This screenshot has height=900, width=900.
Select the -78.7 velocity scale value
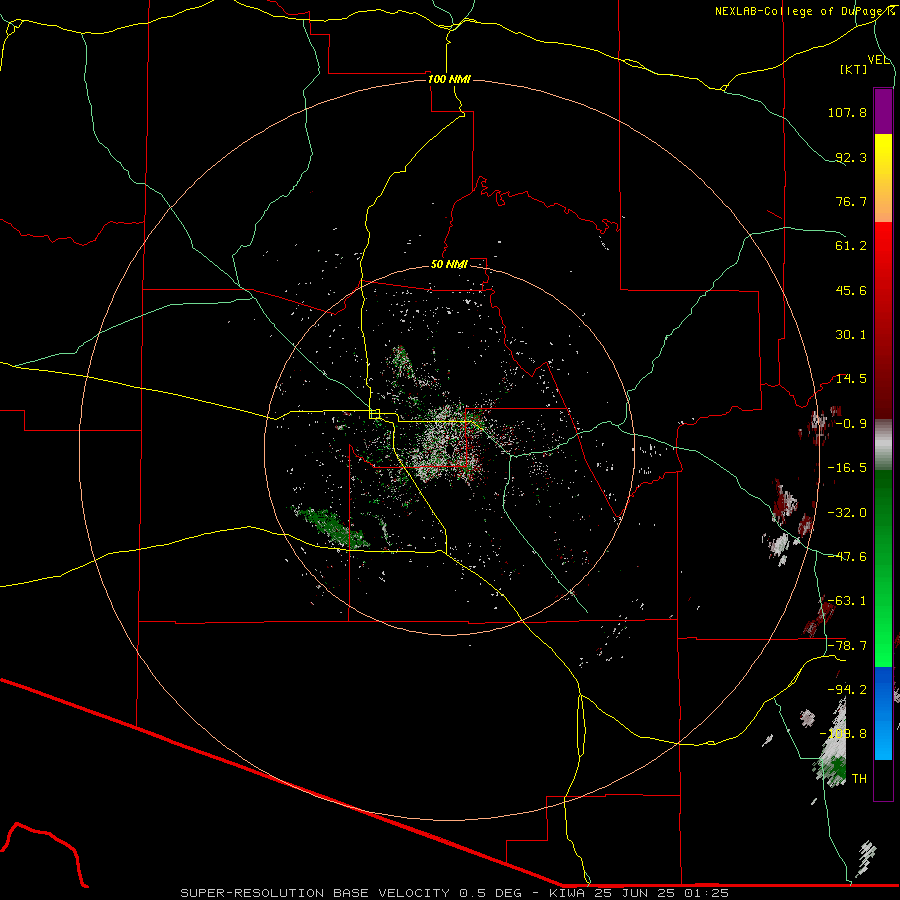click(x=847, y=646)
